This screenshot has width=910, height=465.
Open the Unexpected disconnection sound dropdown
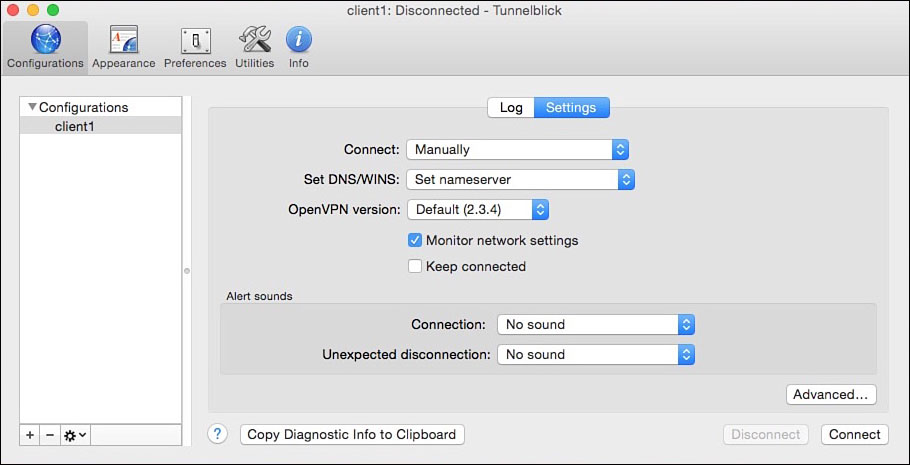(x=596, y=354)
